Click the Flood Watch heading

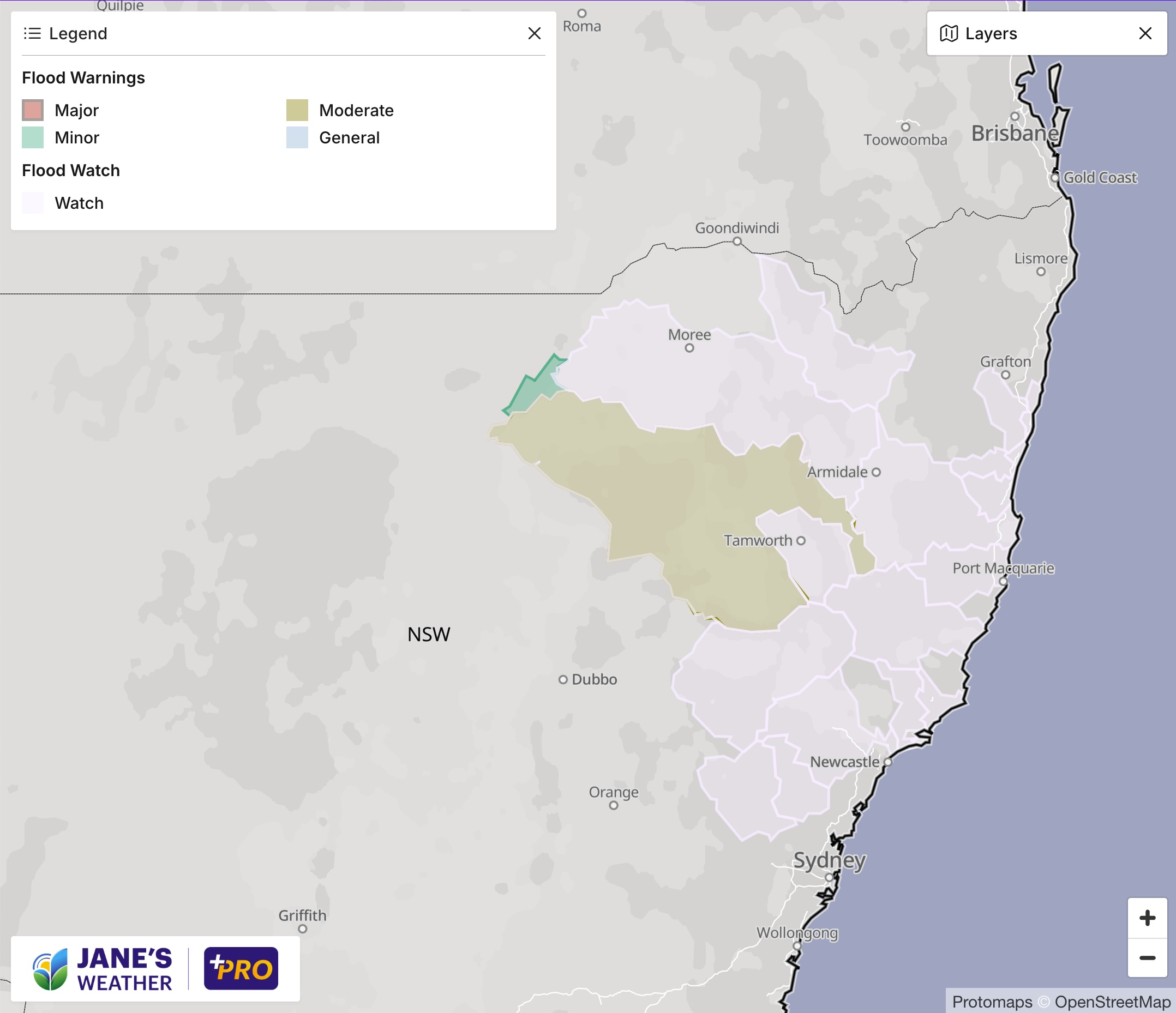(71, 170)
